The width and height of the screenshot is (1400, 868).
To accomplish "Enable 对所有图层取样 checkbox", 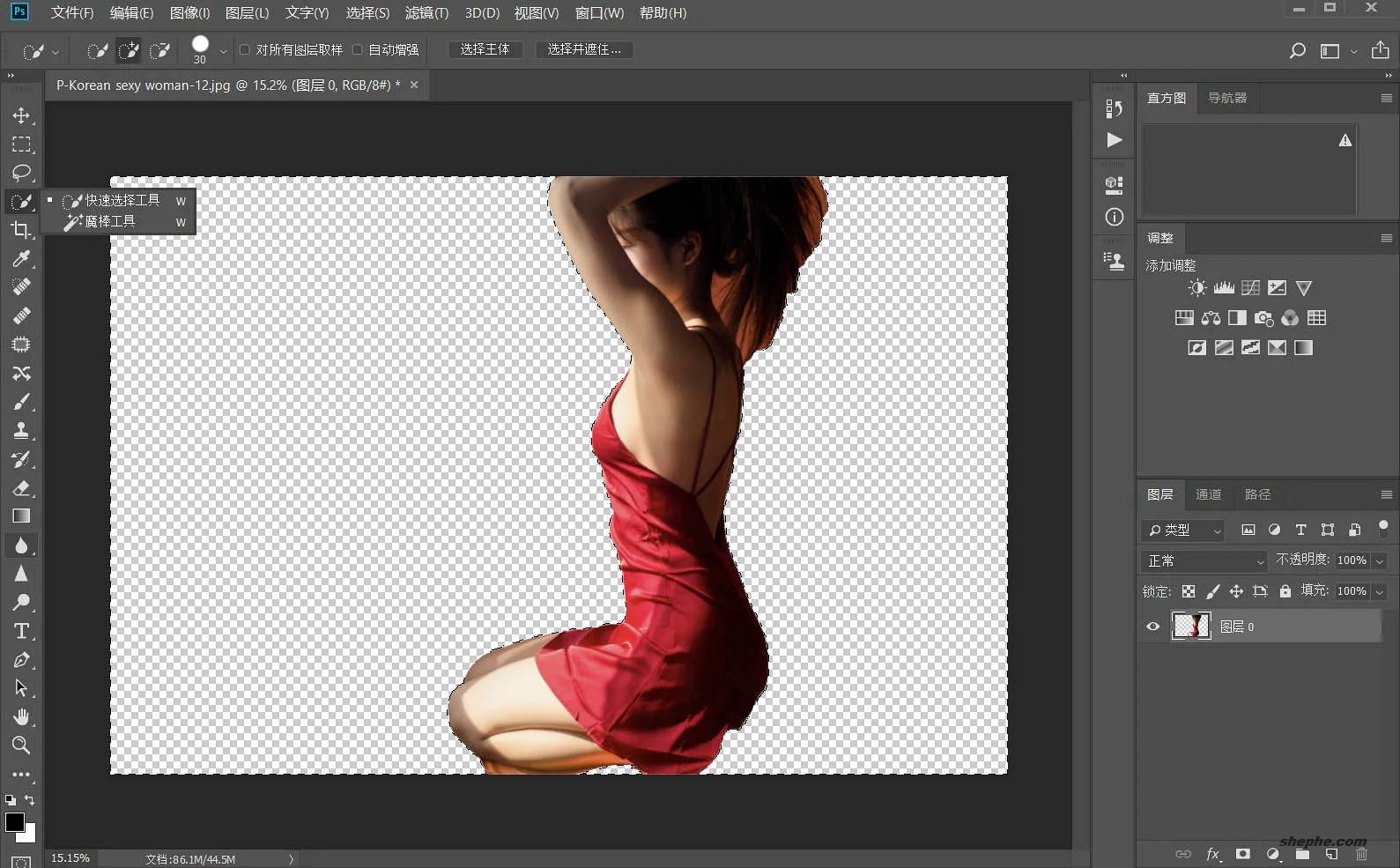I will pyautogui.click(x=245, y=49).
